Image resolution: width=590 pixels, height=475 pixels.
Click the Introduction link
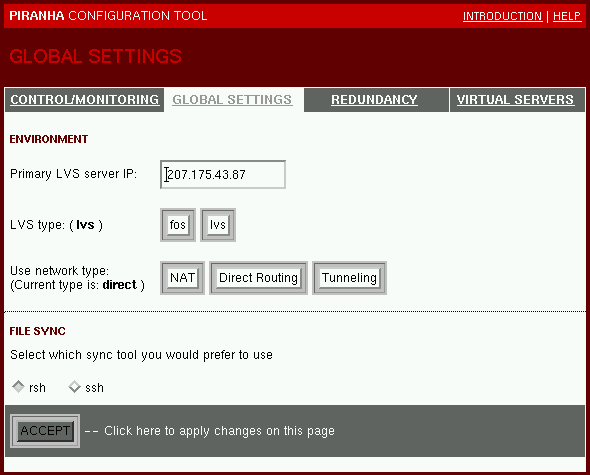point(502,16)
